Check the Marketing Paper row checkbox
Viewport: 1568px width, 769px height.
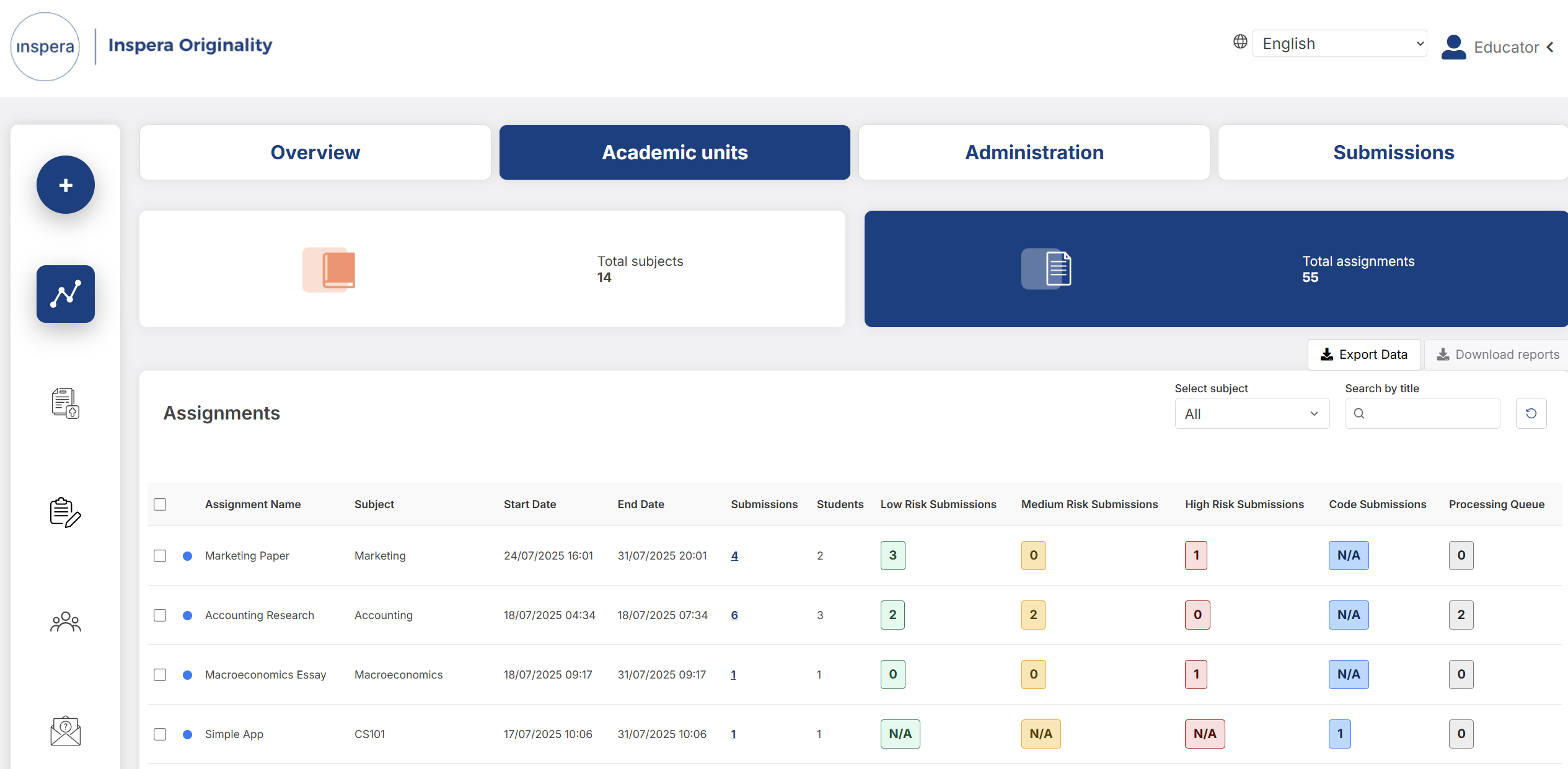tap(160, 556)
